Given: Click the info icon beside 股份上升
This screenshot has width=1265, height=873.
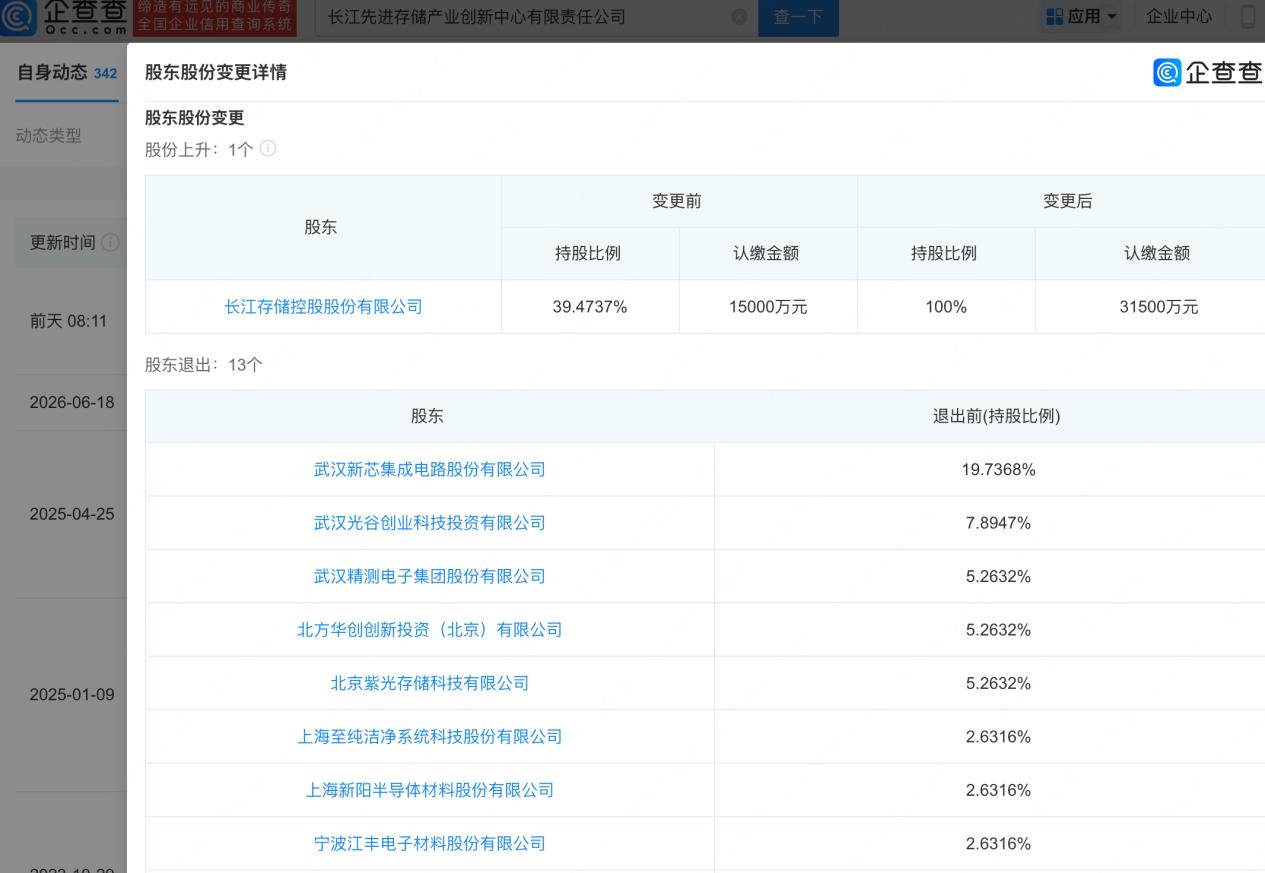Looking at the screenshot, I should click(268, 149).
